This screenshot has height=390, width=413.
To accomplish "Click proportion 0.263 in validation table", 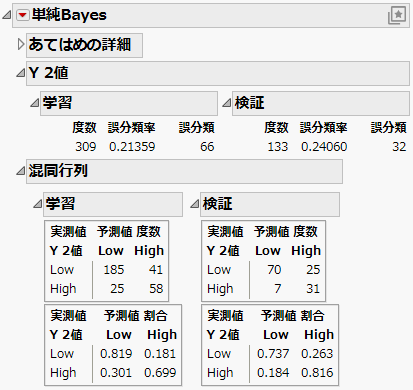I will pyautogui.click(x=317, y=354).
